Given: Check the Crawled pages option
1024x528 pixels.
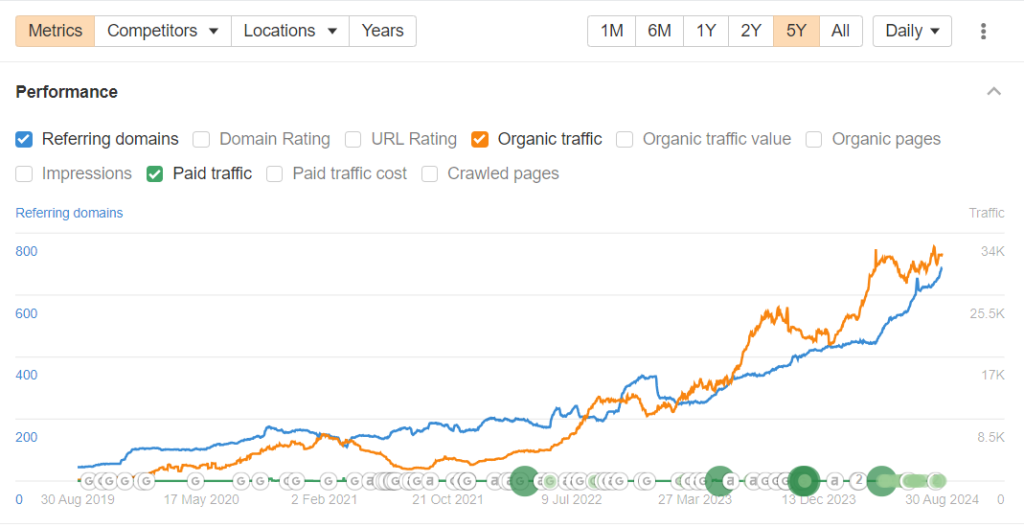Looking at the screenshot, I should click(430, 173).
